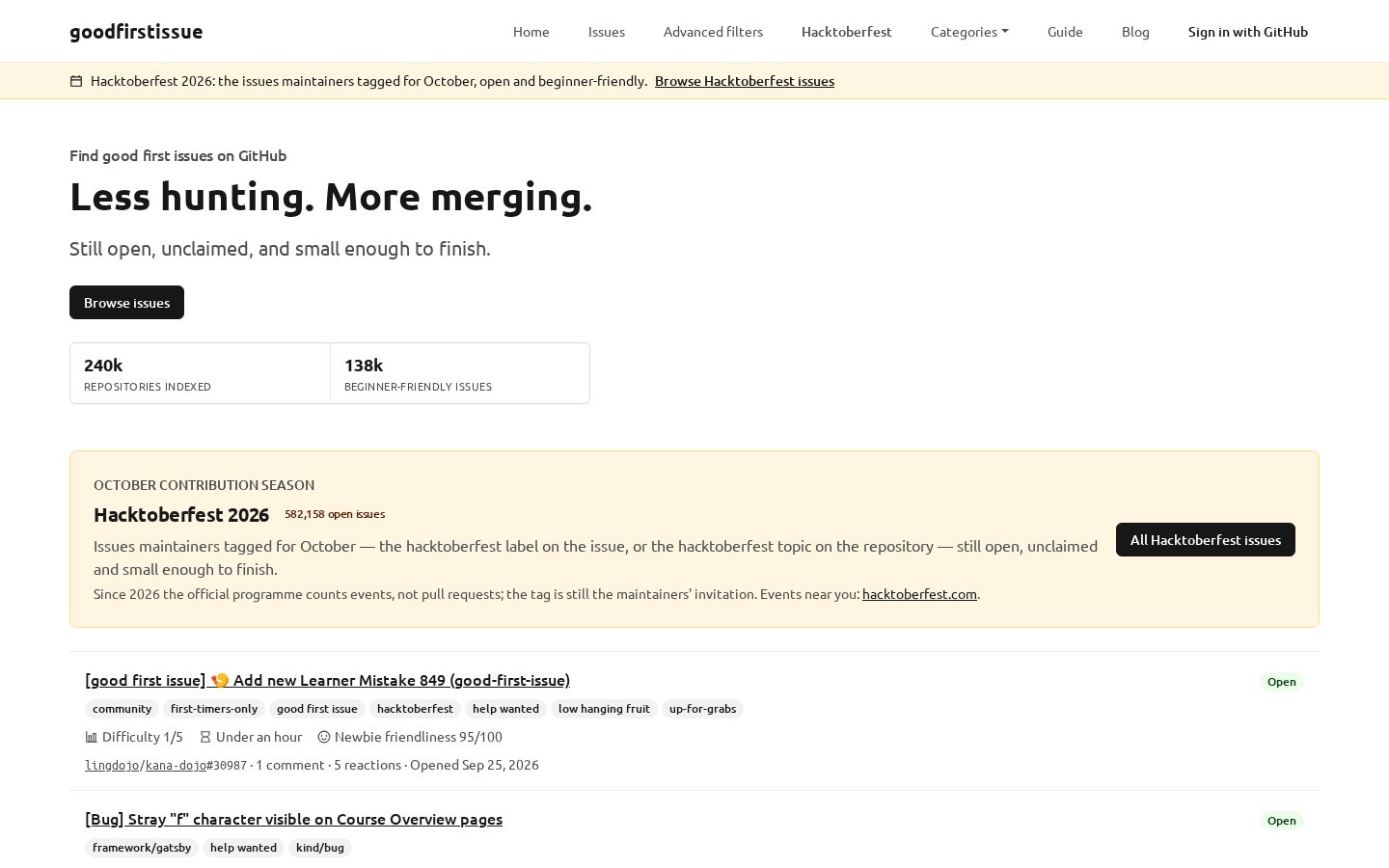
Task: Click the Browse issues button
Action: point(126,303)
